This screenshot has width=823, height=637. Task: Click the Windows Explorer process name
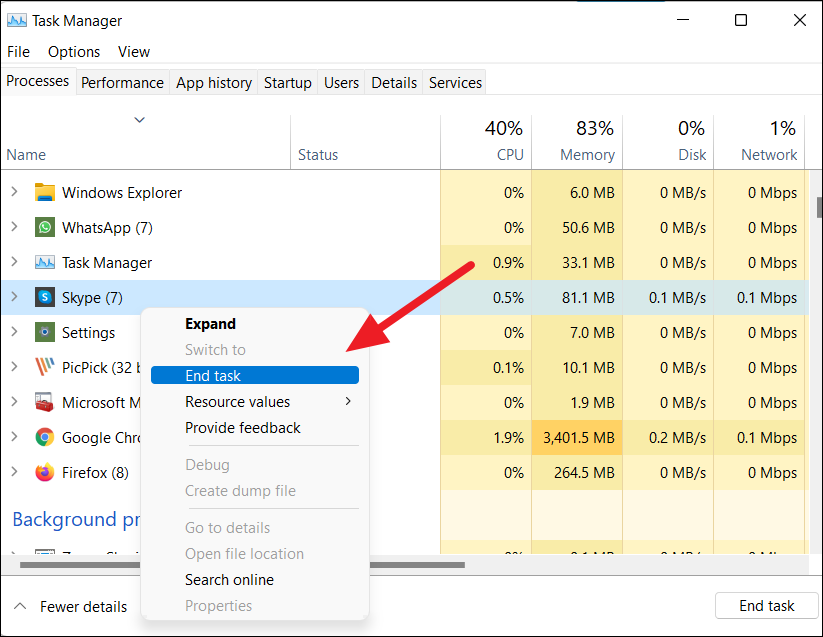(122, 193)
